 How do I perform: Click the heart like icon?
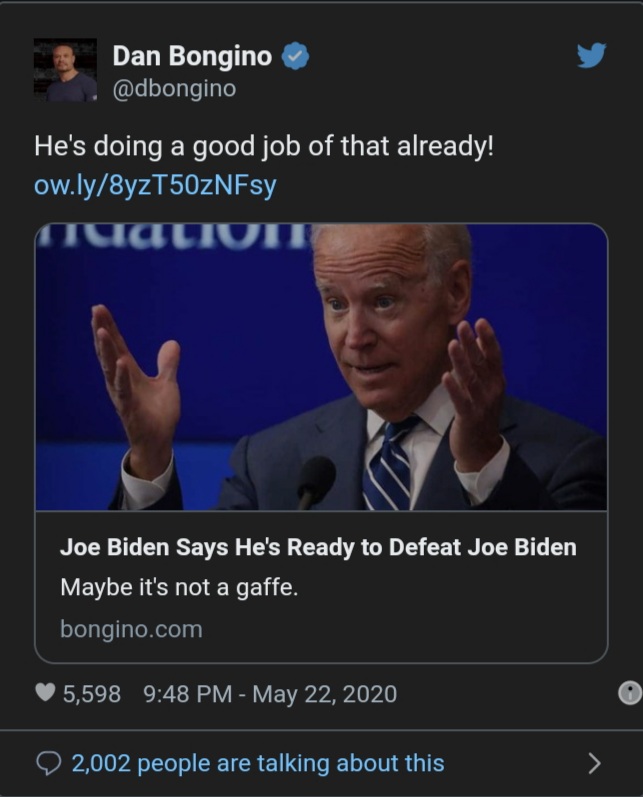(x=45, y=692)
